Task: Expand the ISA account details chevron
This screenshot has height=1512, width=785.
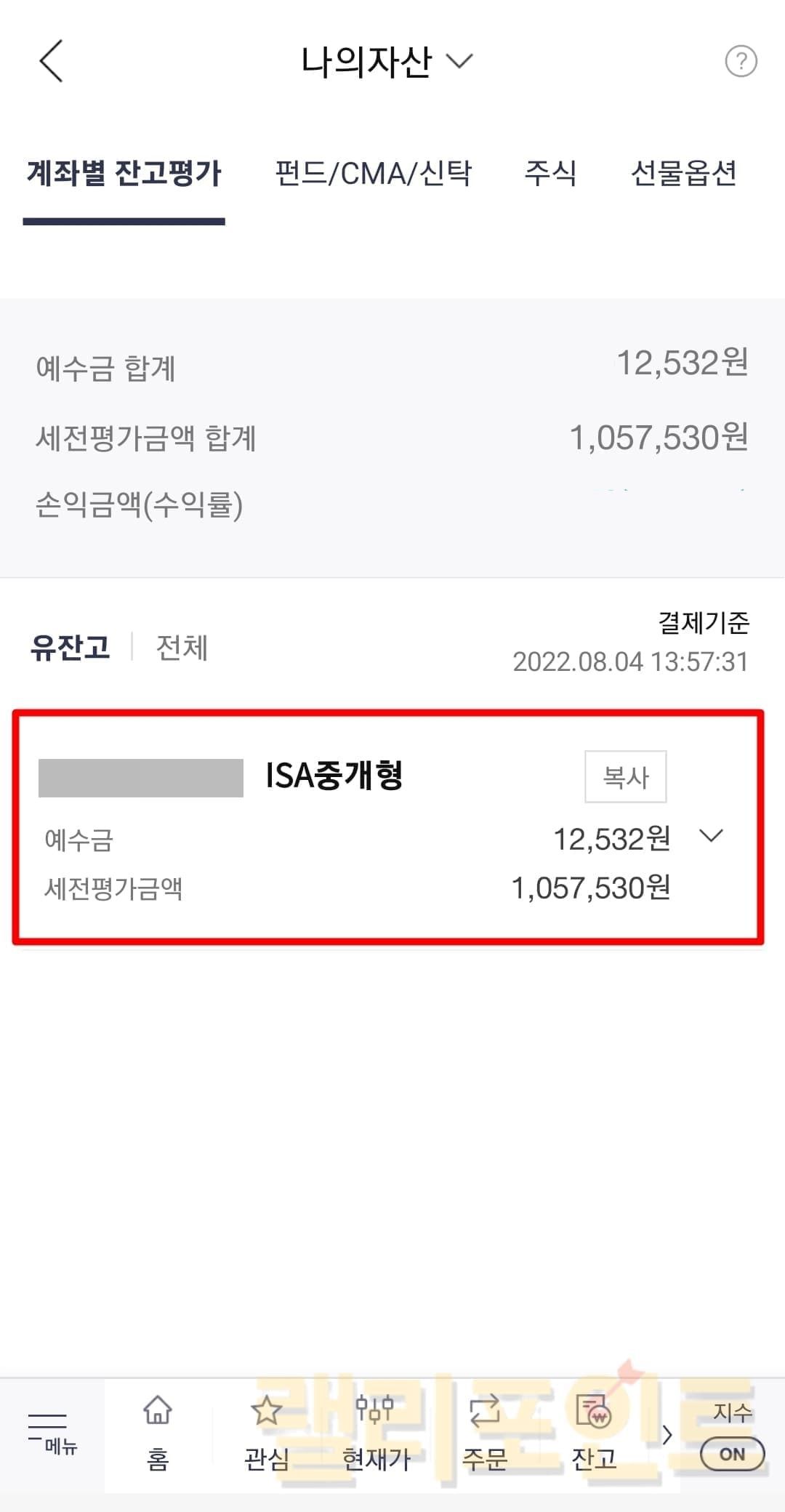Action: coord(711,836)
